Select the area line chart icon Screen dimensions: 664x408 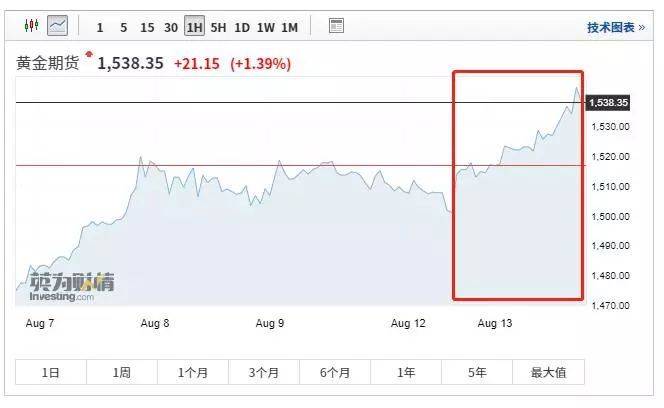click(x=58, y=25)
